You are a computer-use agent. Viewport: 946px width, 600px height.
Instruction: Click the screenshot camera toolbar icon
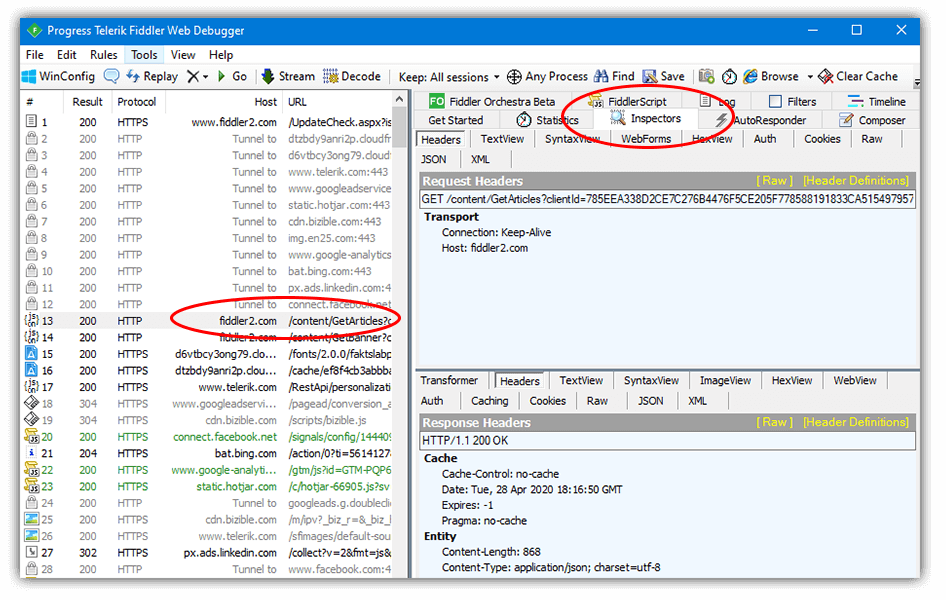[706, 77]
